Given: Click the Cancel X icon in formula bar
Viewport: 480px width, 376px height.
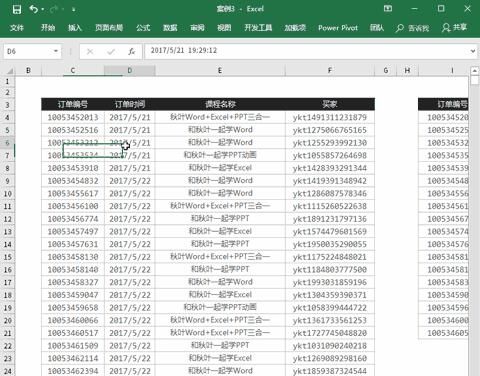Looking at the screenshot, I should [x=90, y=51].
